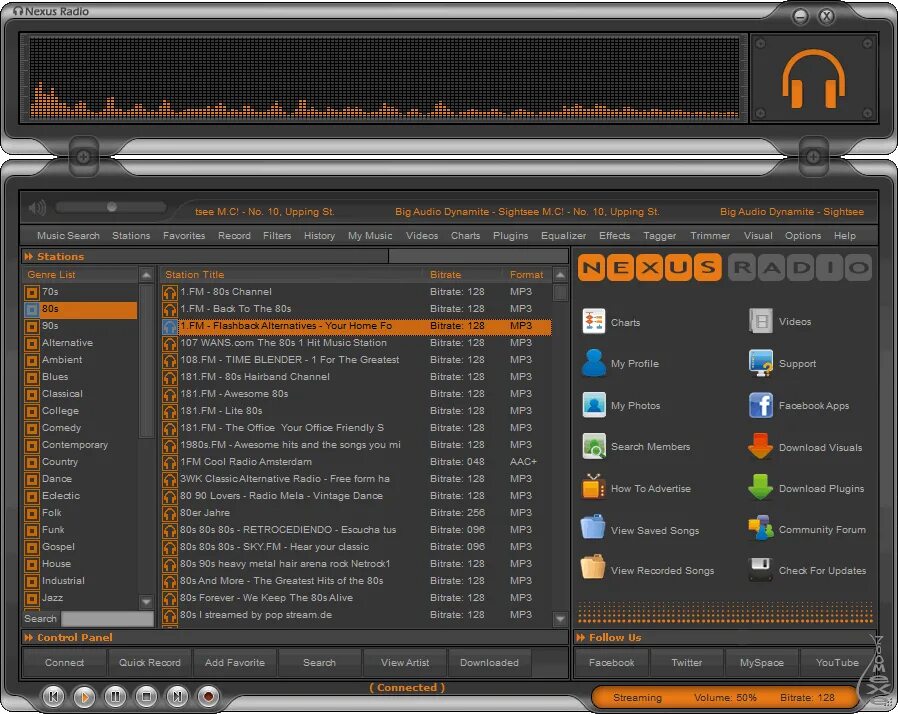Click the YouTube follow button
Viewport: 898px width, 714px height.
837,662
